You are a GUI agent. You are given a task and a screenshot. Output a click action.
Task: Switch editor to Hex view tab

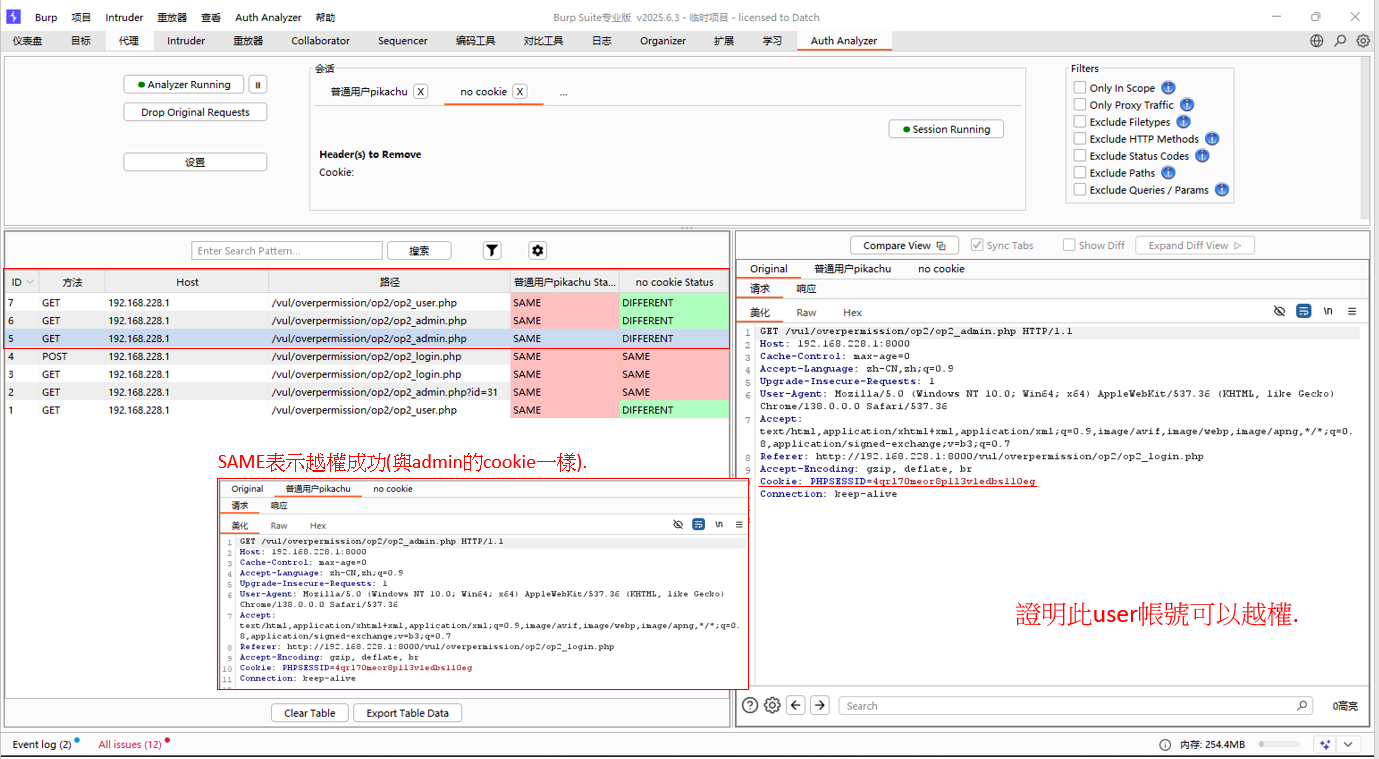coord(852,312)
